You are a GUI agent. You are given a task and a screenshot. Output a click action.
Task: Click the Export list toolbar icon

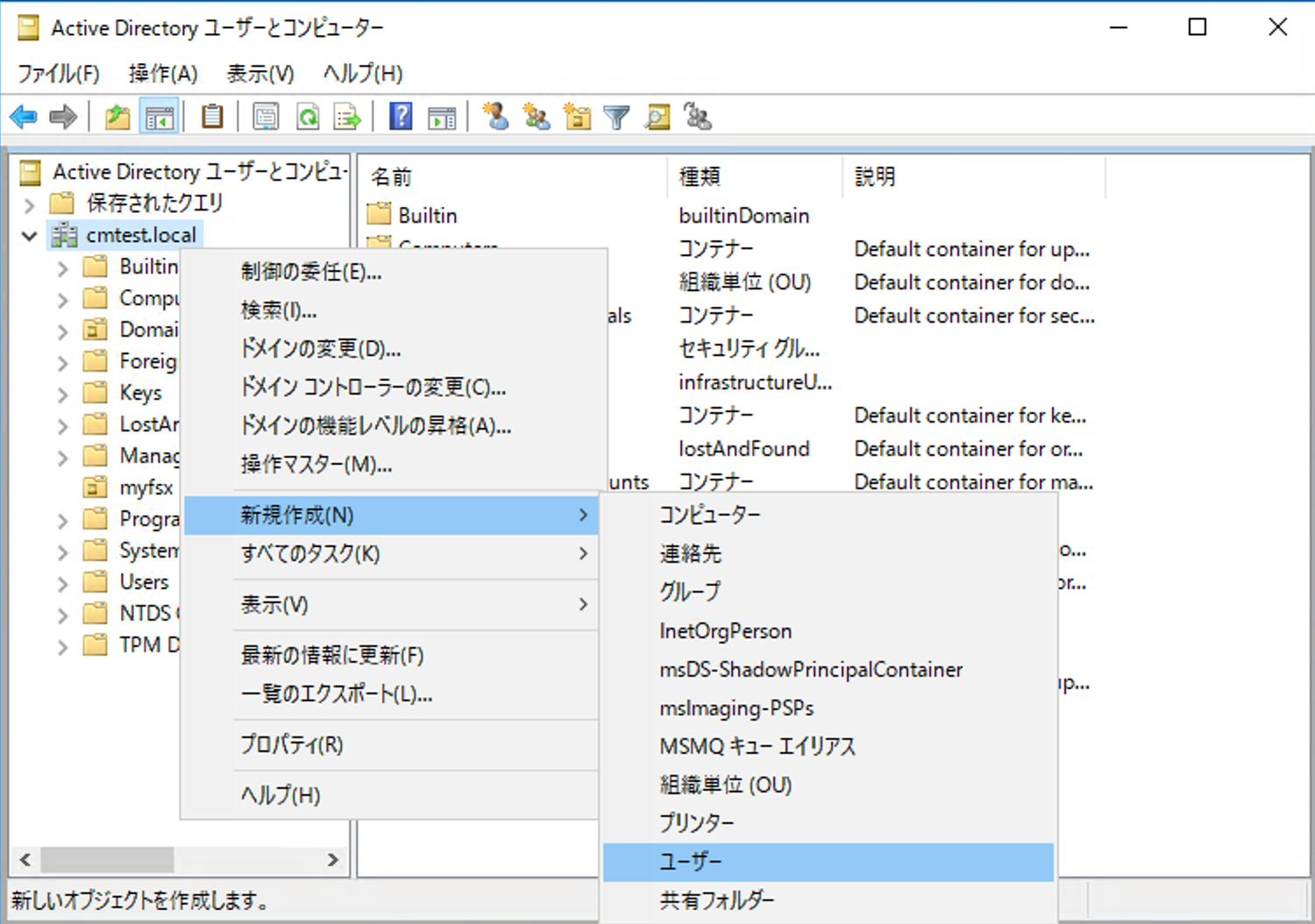click(x=348, y=117)
